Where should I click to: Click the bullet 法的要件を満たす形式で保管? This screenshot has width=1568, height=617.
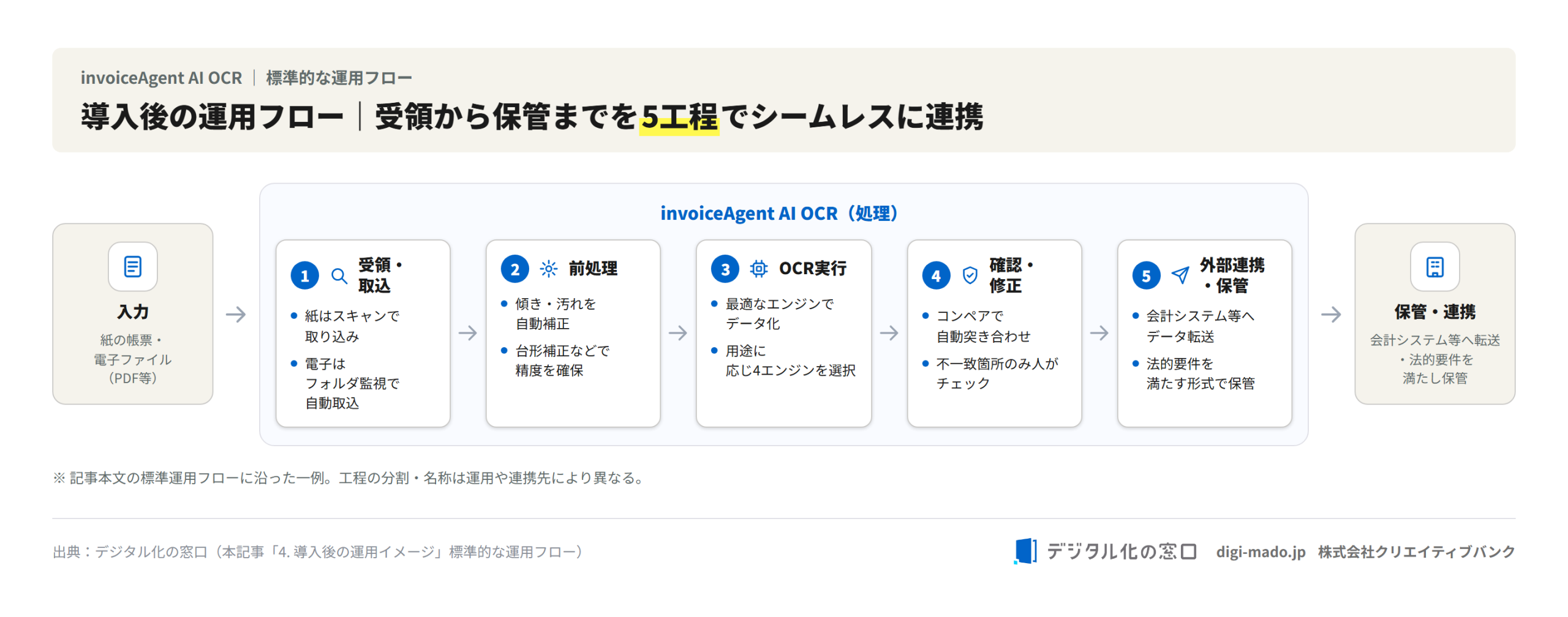click(x=1194, y=373)
